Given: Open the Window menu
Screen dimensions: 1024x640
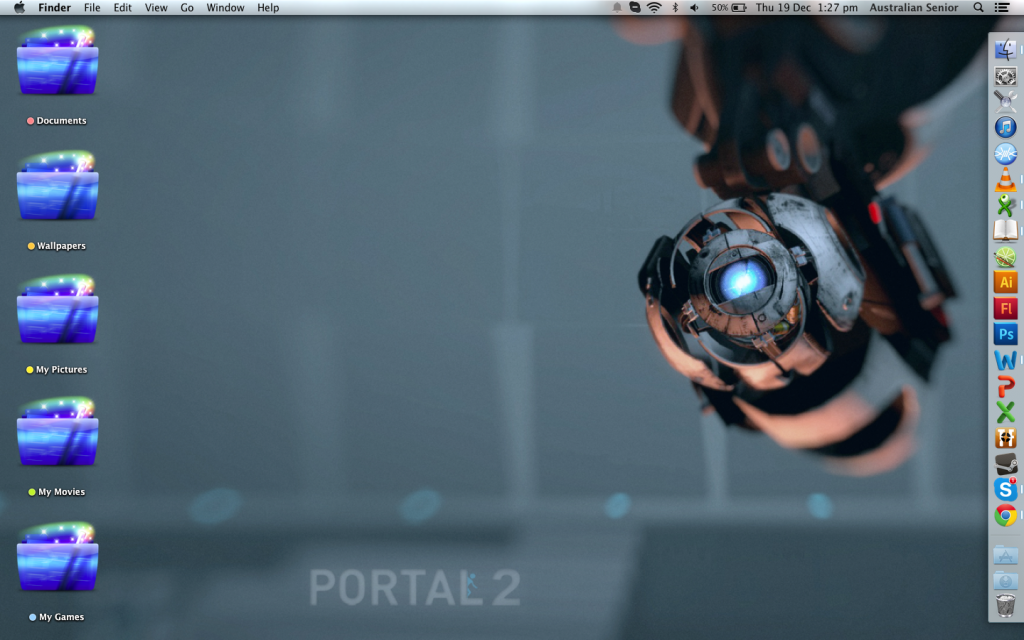Looking at the screenshot, I should click(225, 8).
